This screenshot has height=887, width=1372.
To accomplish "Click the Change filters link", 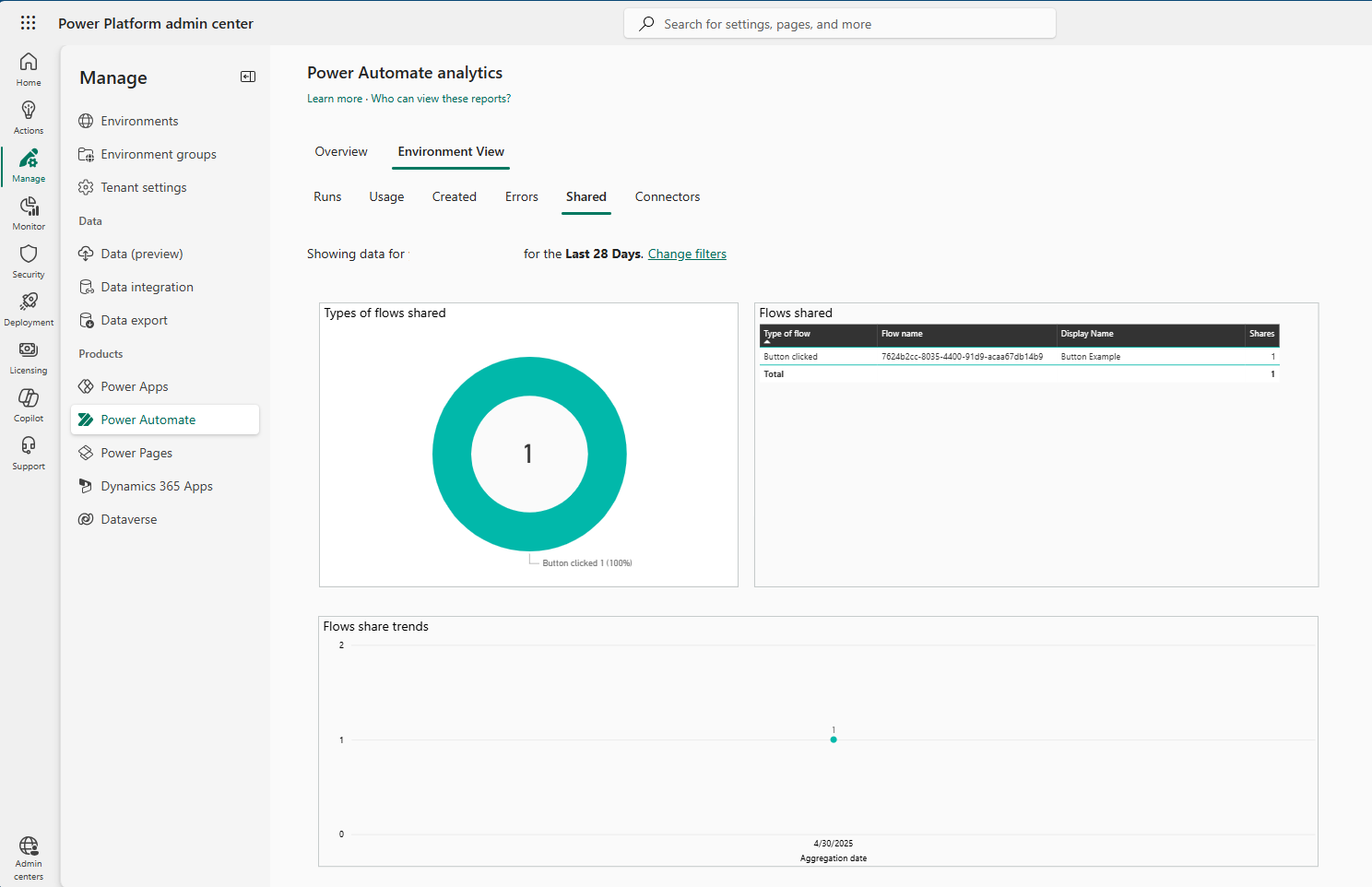I will [x=686, y=254].
